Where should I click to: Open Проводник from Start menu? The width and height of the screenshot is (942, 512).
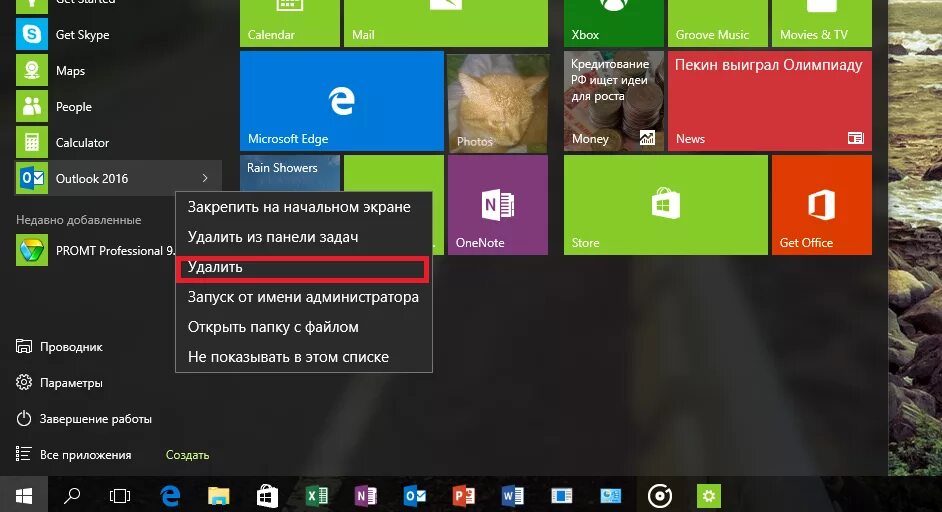point(59,347)
